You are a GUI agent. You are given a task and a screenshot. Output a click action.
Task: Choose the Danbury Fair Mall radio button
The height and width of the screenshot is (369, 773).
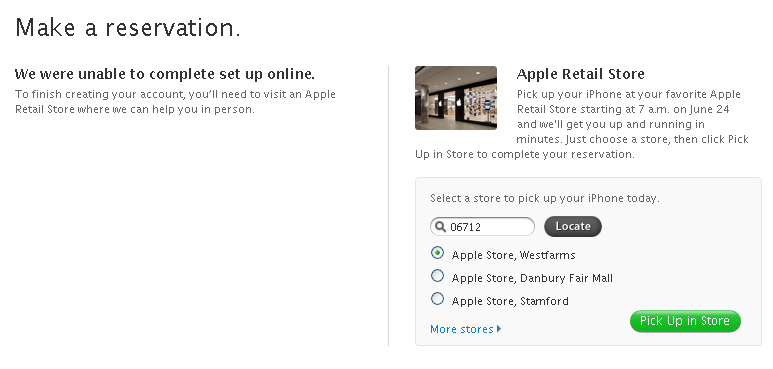point(437,276)
